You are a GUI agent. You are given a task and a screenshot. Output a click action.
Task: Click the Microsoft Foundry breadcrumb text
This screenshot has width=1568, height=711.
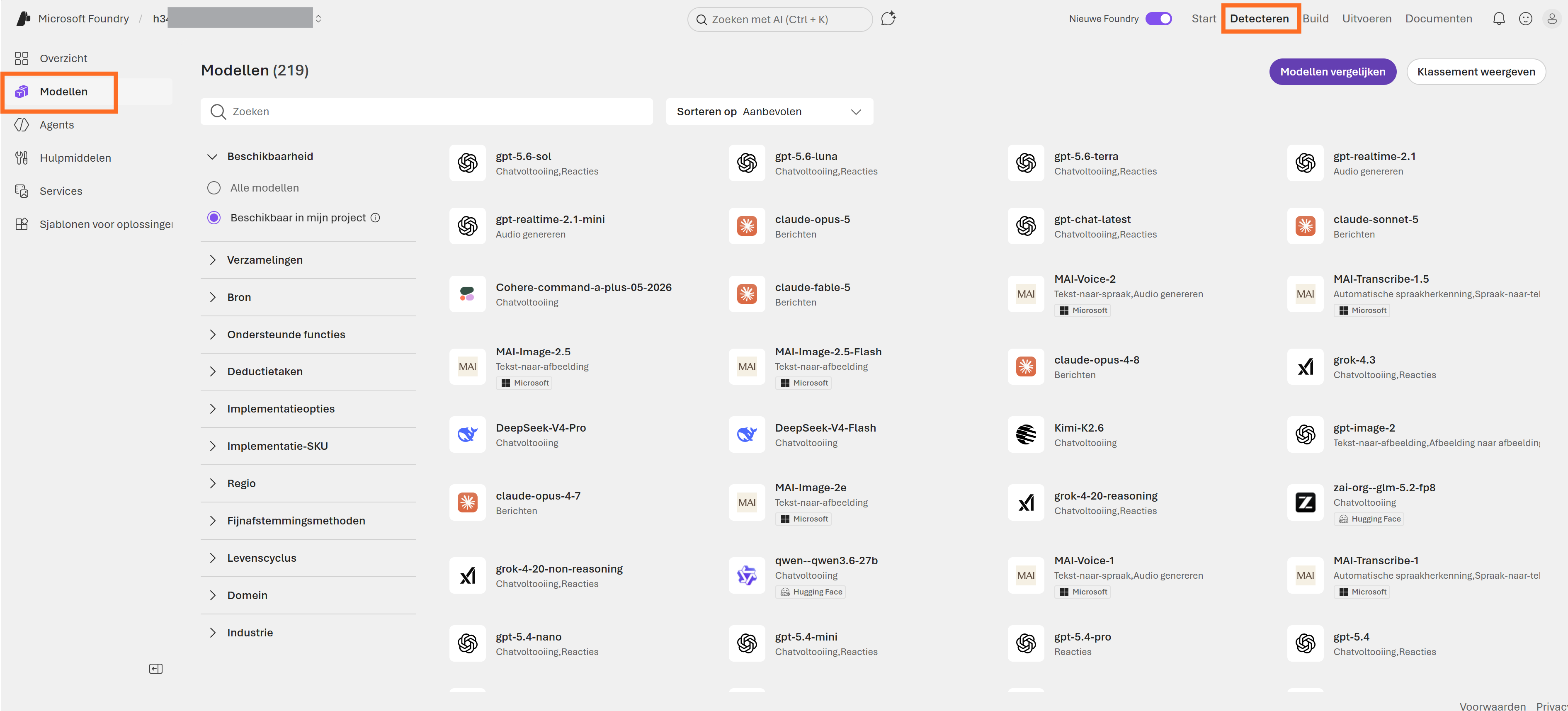pyautogui.click(x=83, y=19)
